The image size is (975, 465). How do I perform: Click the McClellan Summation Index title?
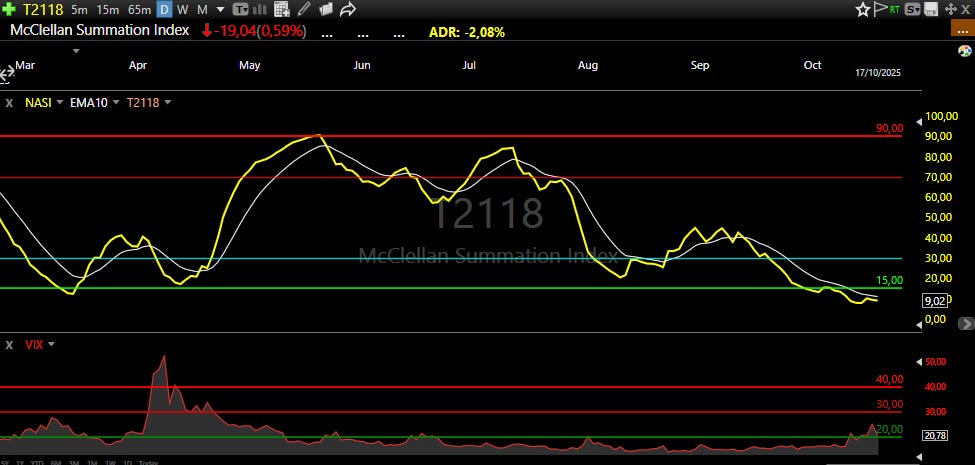pyautogui.click(x=99, y=30)
